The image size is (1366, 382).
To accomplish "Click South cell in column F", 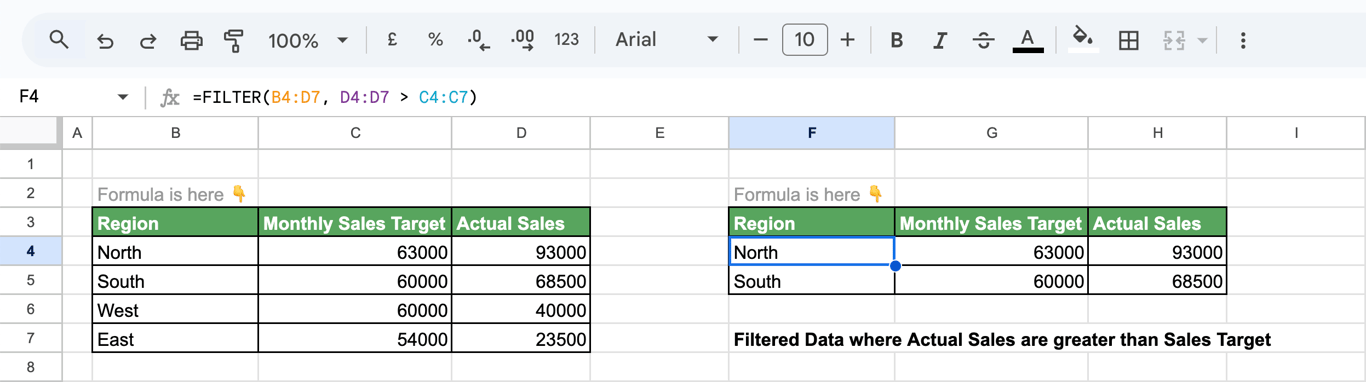I will pyautogui.click(x=811, y=281).
